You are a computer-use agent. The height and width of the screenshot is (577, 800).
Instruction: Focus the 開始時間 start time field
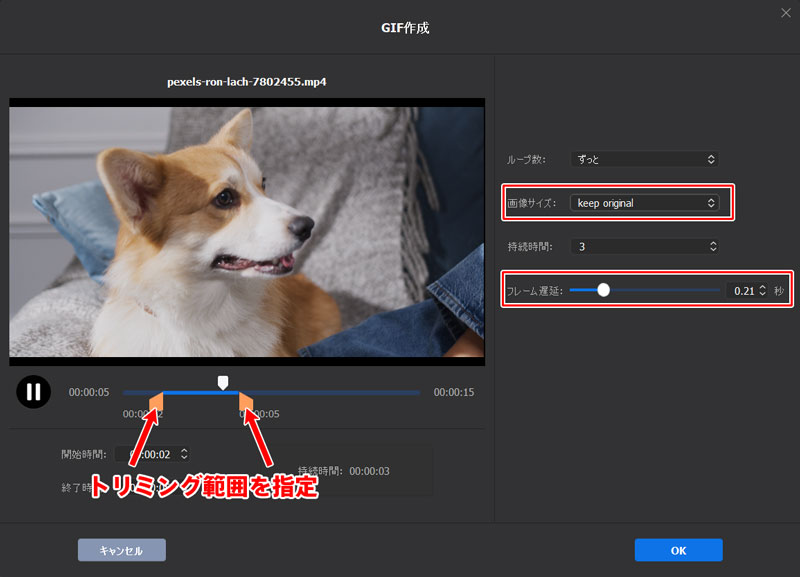tap(148, 454)
